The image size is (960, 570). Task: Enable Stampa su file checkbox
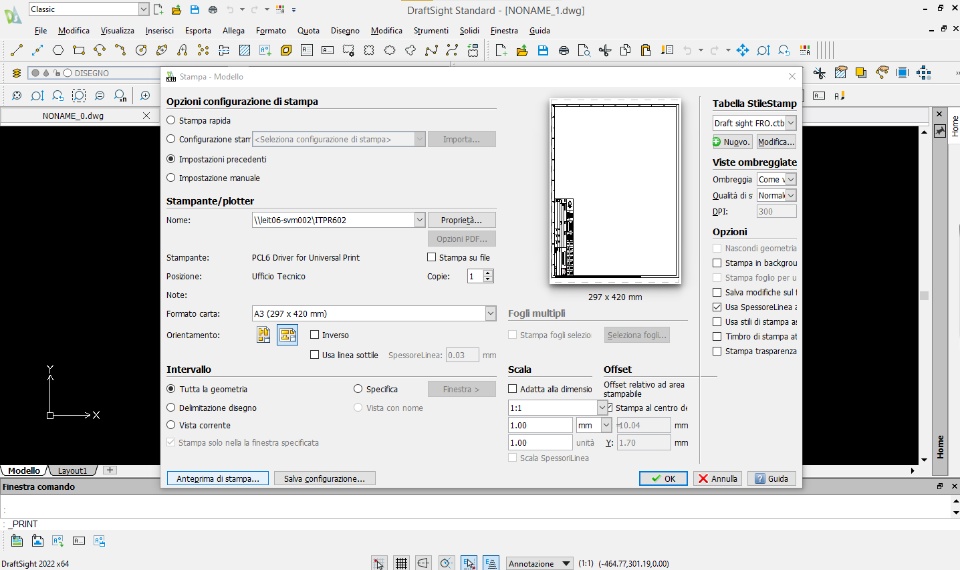point(432,257)
